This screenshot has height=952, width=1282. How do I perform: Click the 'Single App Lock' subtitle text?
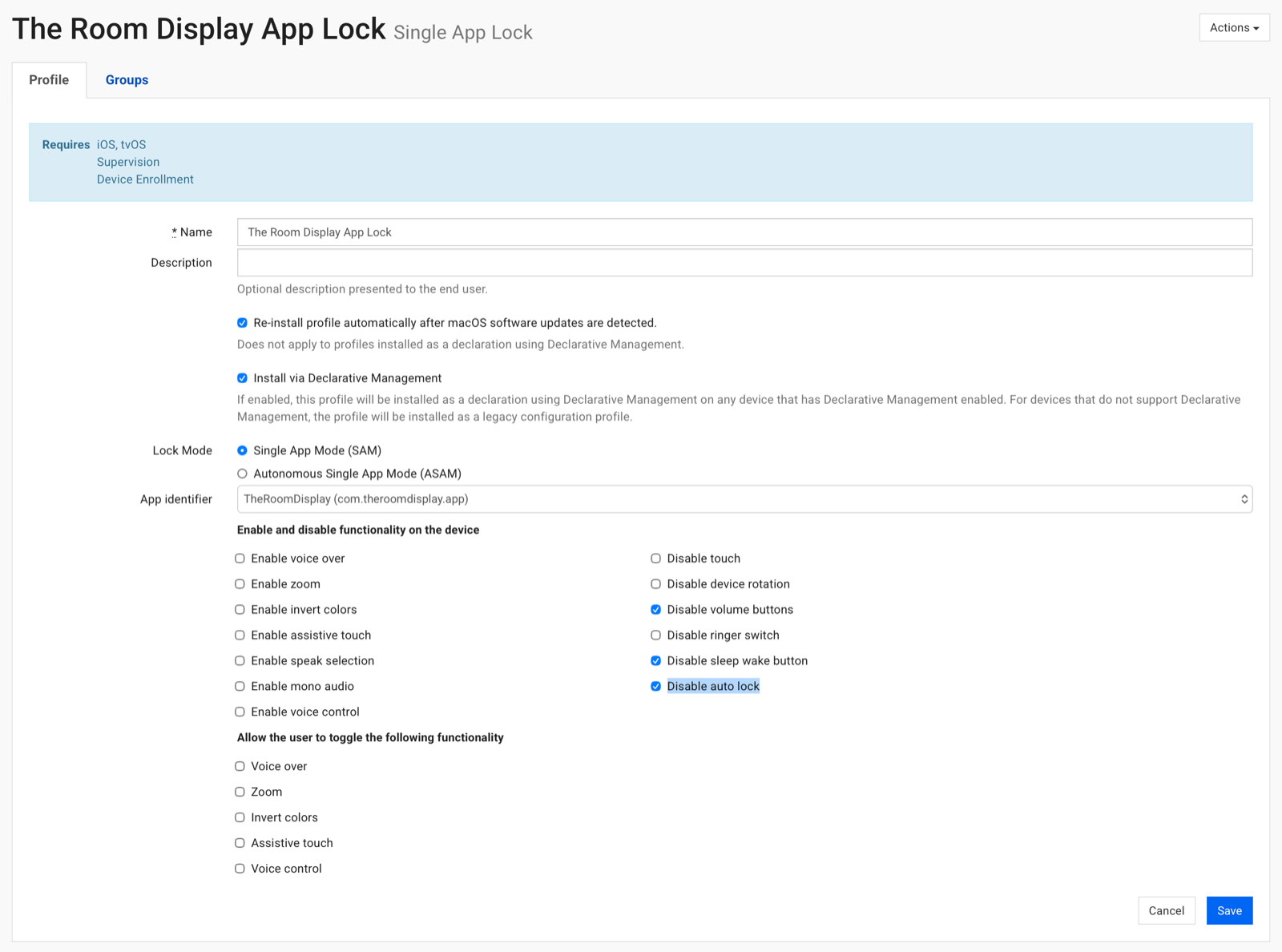(x=463, y=32)
